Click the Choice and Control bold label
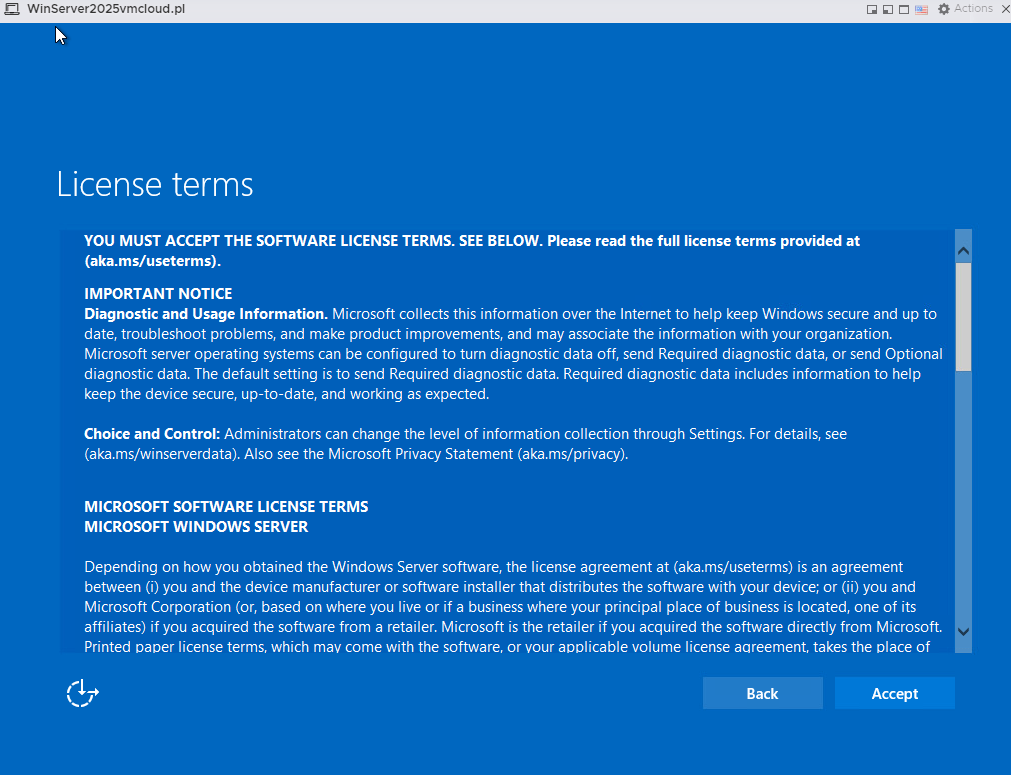Screen dimensions: 1011x775 click(152, 434)
